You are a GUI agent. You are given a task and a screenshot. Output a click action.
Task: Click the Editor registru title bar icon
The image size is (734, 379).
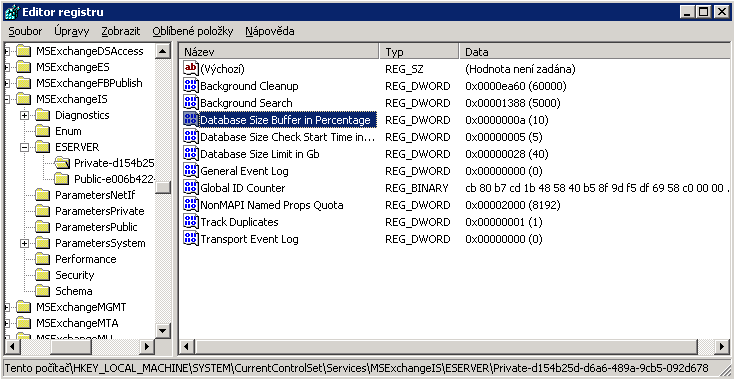(x=12, y=12)
